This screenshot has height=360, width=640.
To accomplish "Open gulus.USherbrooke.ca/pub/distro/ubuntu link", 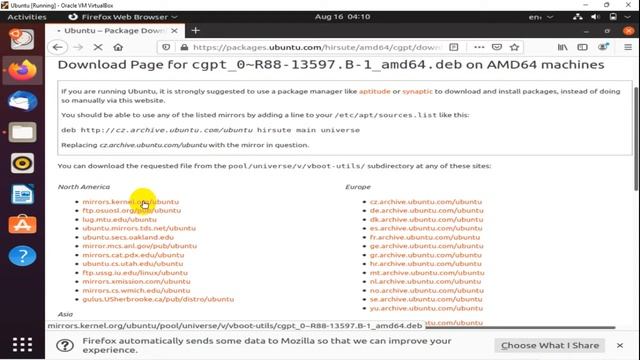I will point(158,299).
